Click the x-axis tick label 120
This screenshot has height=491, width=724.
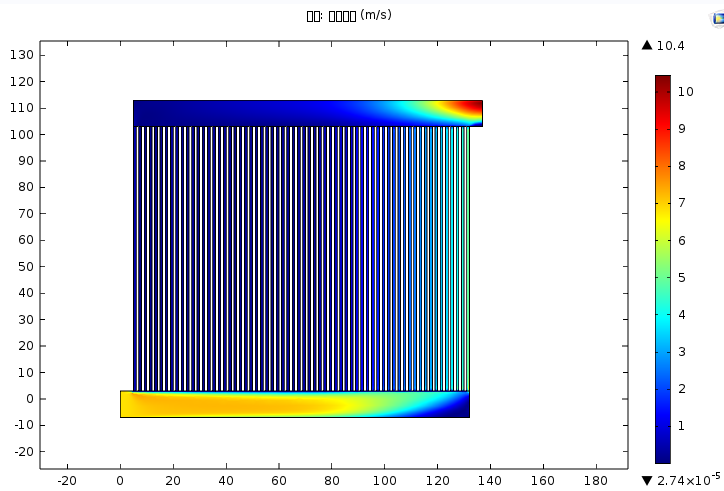pyautogui.click(x=437, y=481)
